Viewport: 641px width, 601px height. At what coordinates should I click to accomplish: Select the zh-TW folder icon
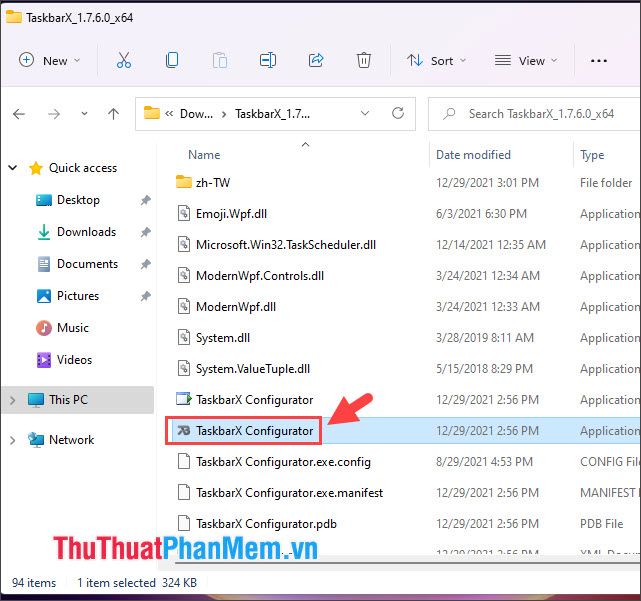184,182
